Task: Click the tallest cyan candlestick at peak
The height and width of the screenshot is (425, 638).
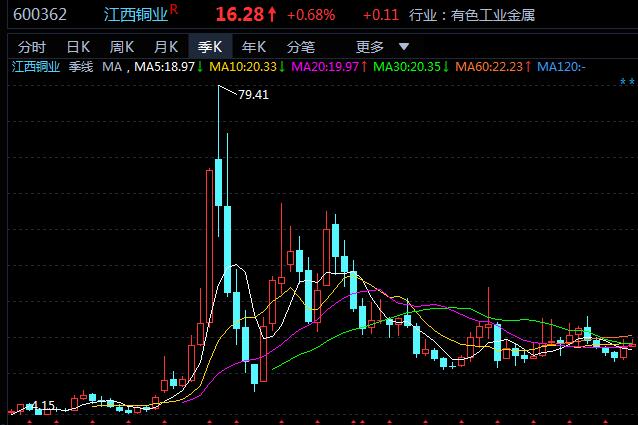Action: pyautogui.click(x=218, y=182)
